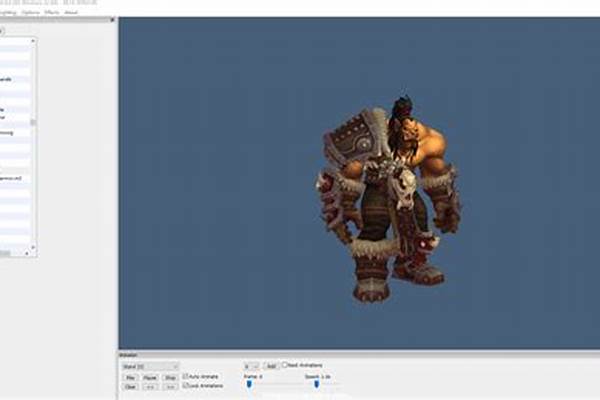600x400 pixels.
Task: Click the file list scroll up arrow
Action: click(x=33, y=41)
